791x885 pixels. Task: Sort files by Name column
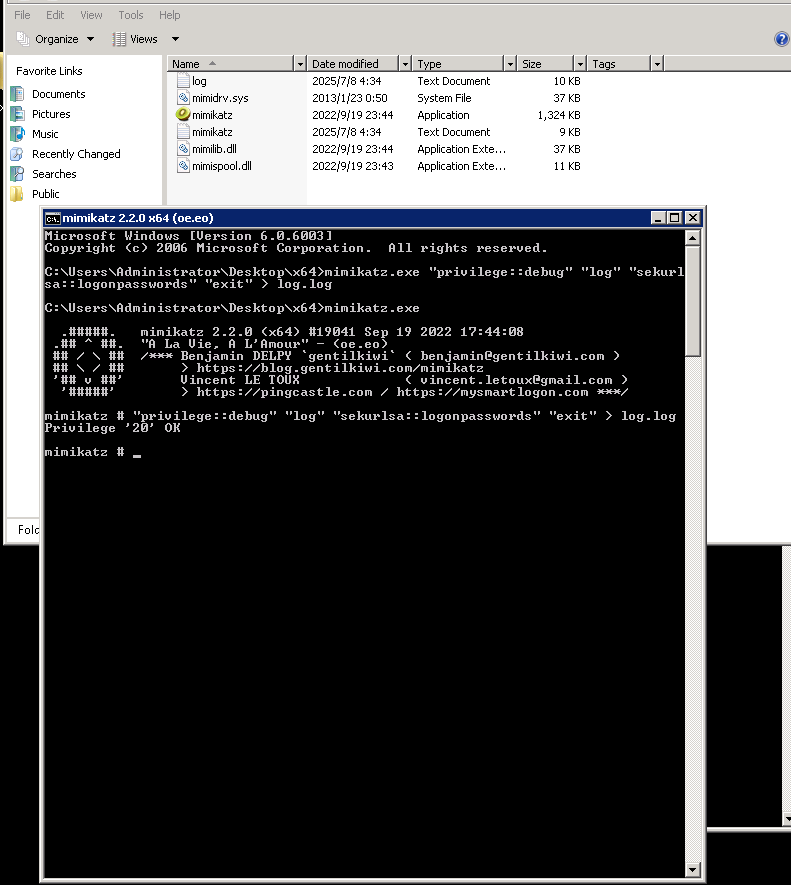pyautogui.click(x=230, y=64)
